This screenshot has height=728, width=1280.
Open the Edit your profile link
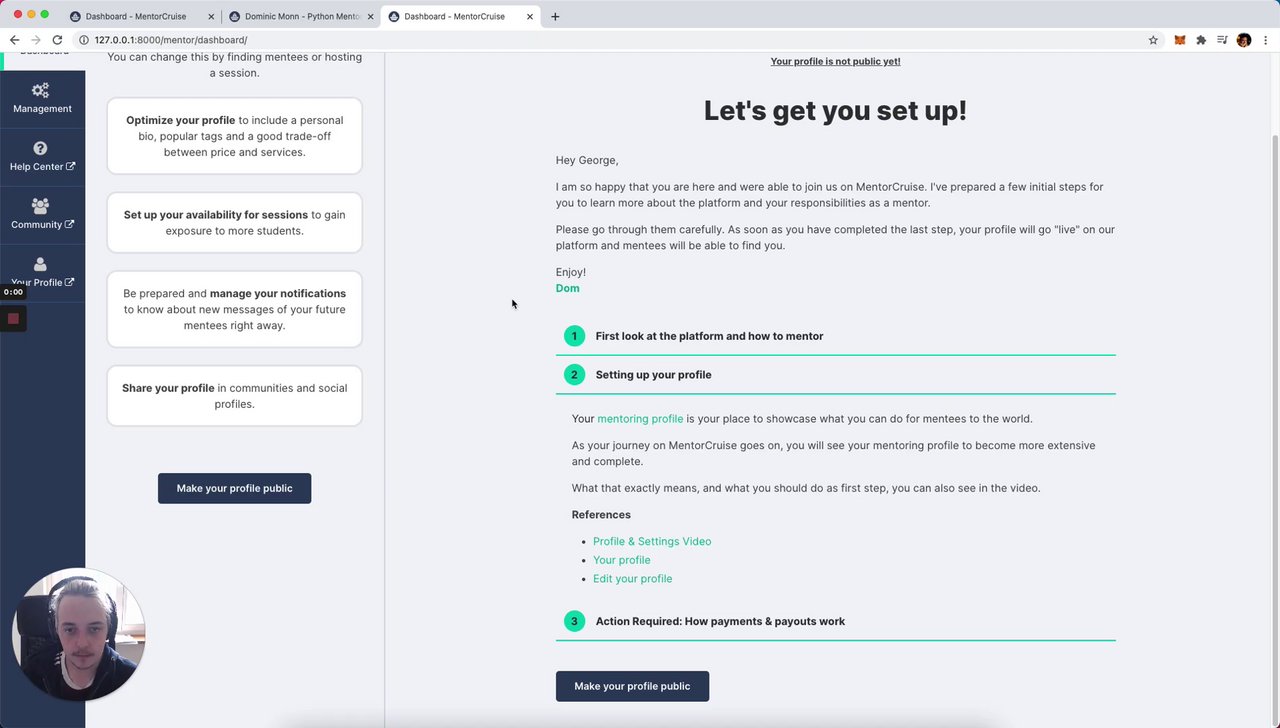tap(632, 579)
